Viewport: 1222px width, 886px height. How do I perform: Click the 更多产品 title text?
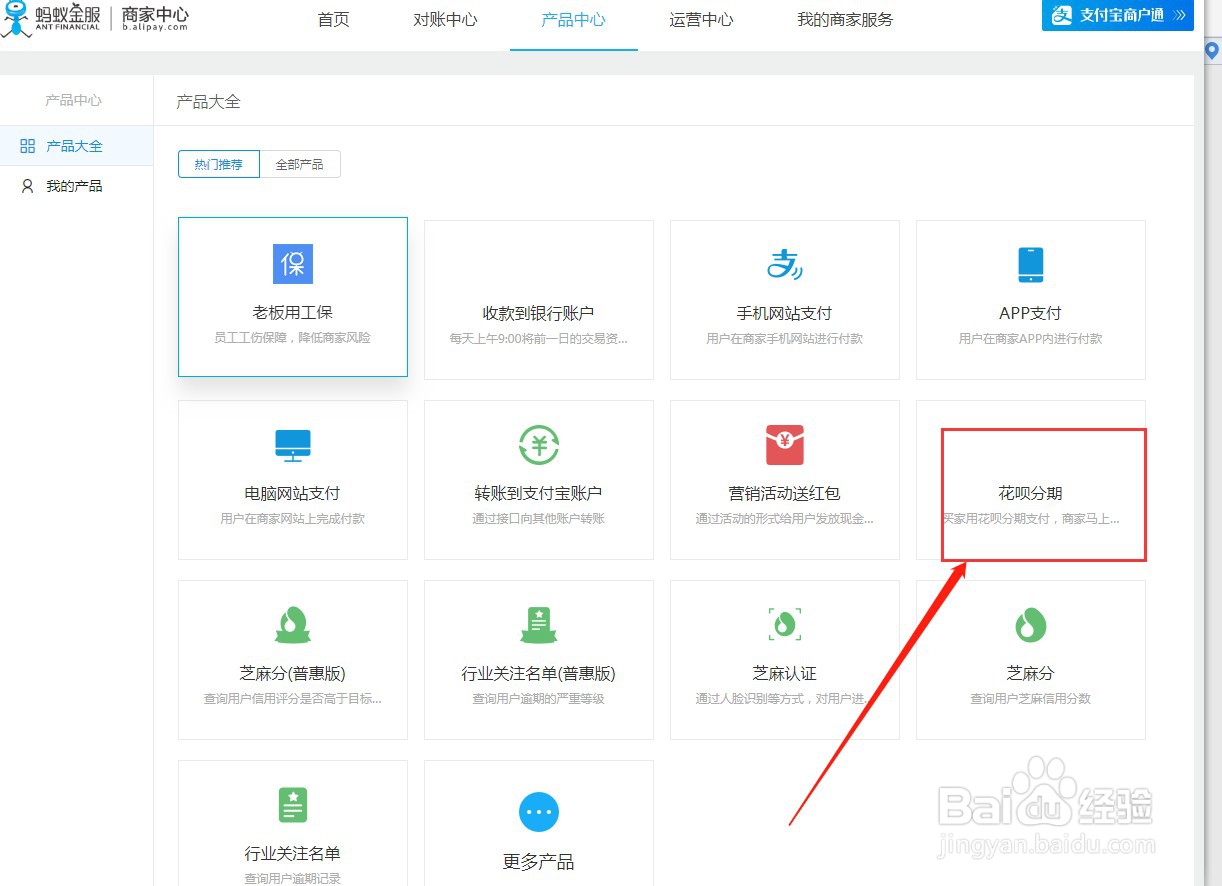539,862
